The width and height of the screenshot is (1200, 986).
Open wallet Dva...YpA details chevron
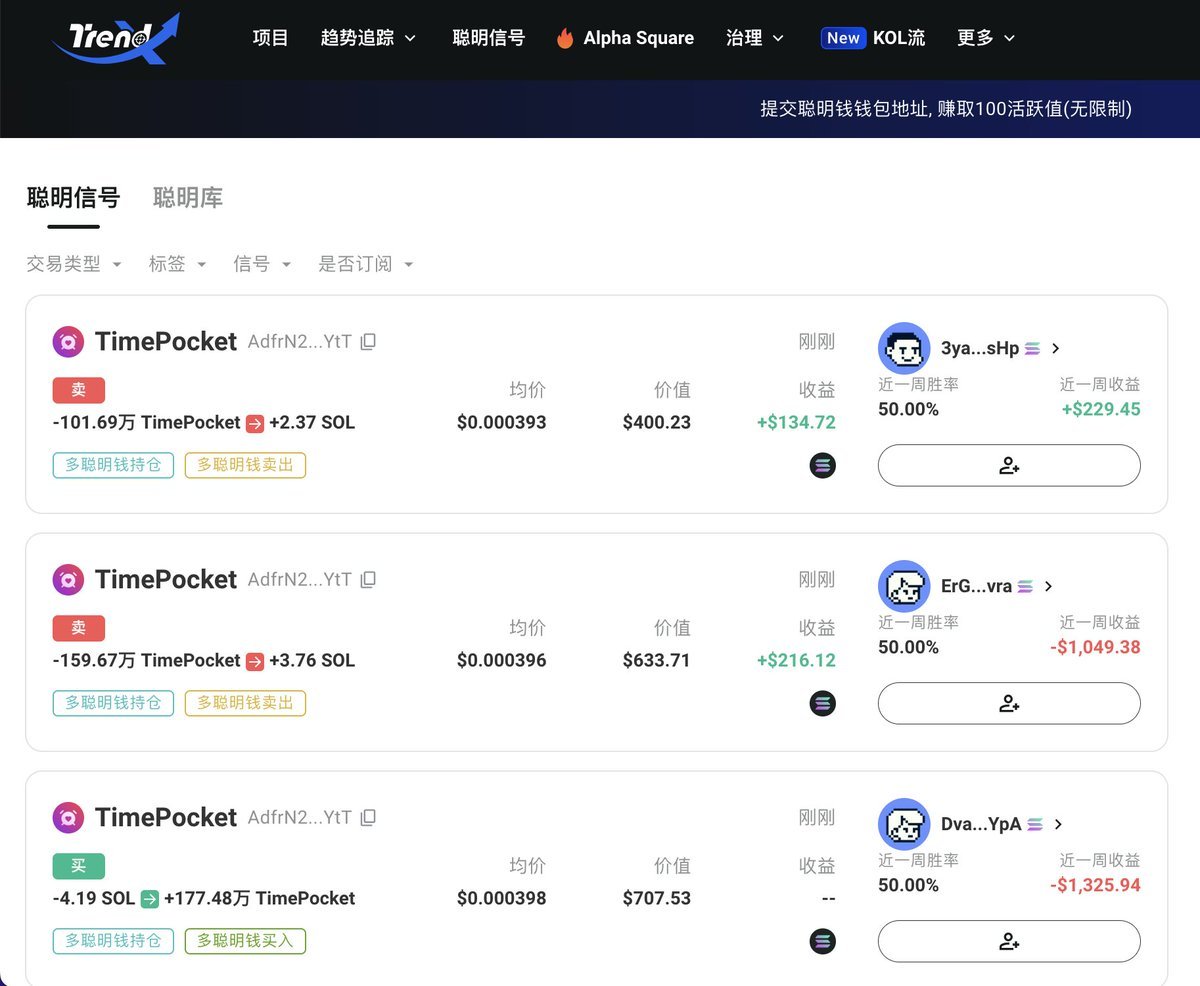(x=1059, y=824)
